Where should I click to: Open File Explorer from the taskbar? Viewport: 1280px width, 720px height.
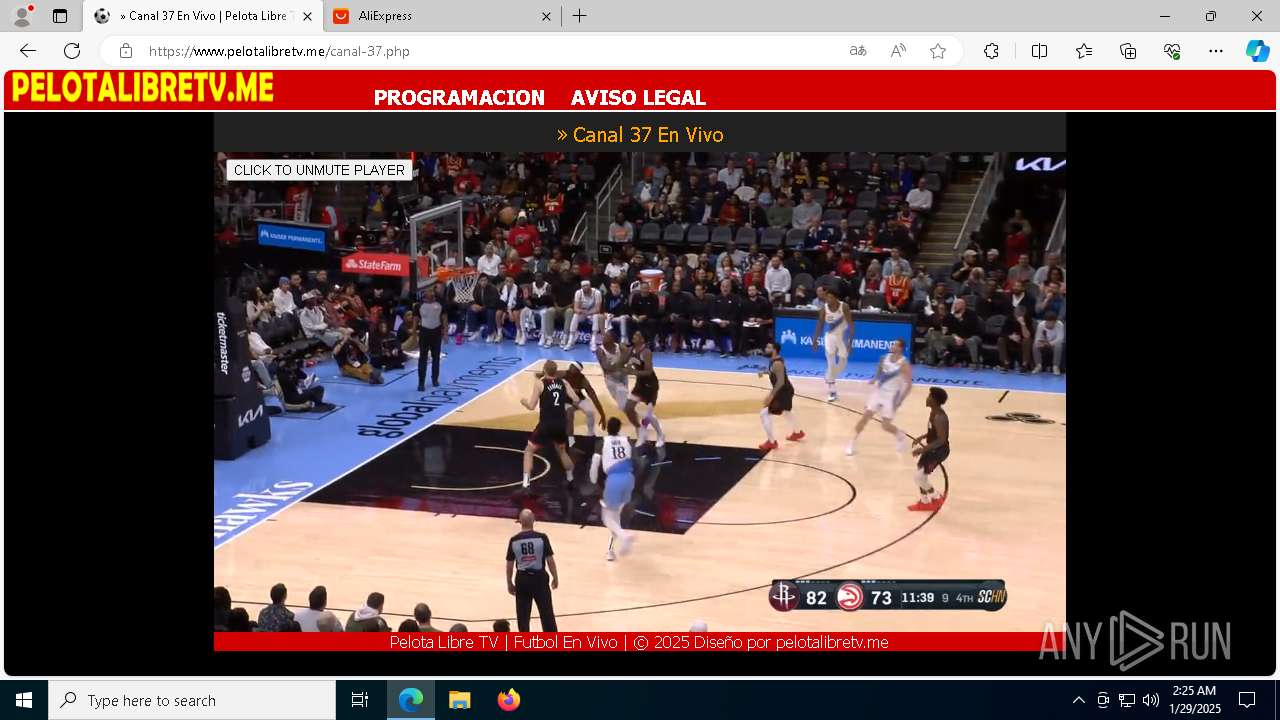tap(459, 700)
